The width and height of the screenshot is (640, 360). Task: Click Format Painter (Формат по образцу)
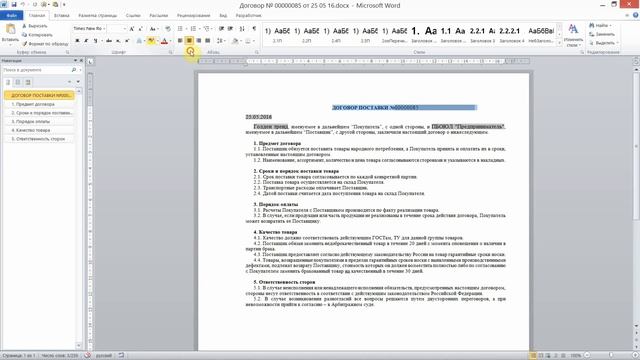[45, 44]
